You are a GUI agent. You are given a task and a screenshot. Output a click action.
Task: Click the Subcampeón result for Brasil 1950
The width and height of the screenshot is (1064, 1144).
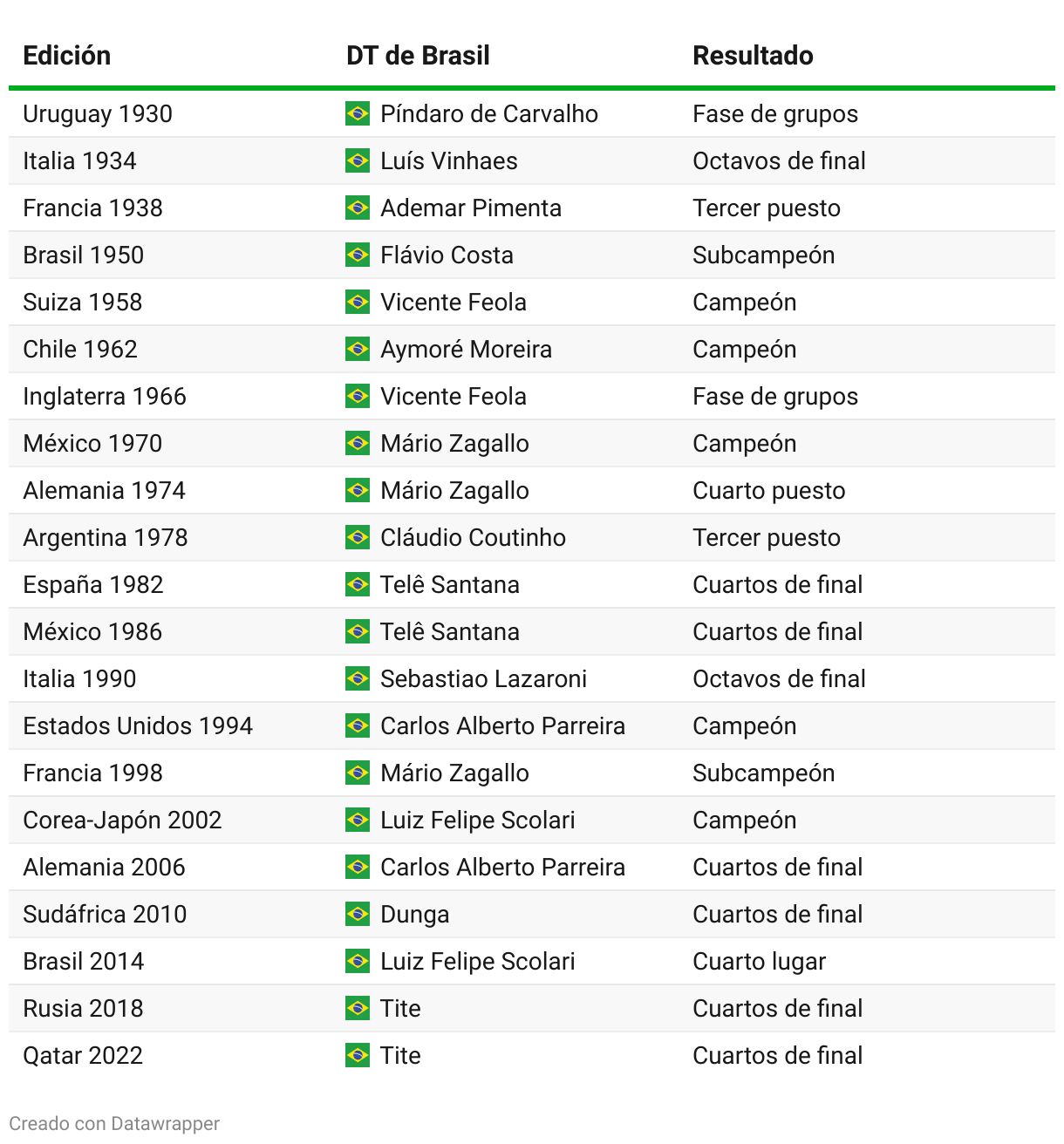[x=764, y=255]
